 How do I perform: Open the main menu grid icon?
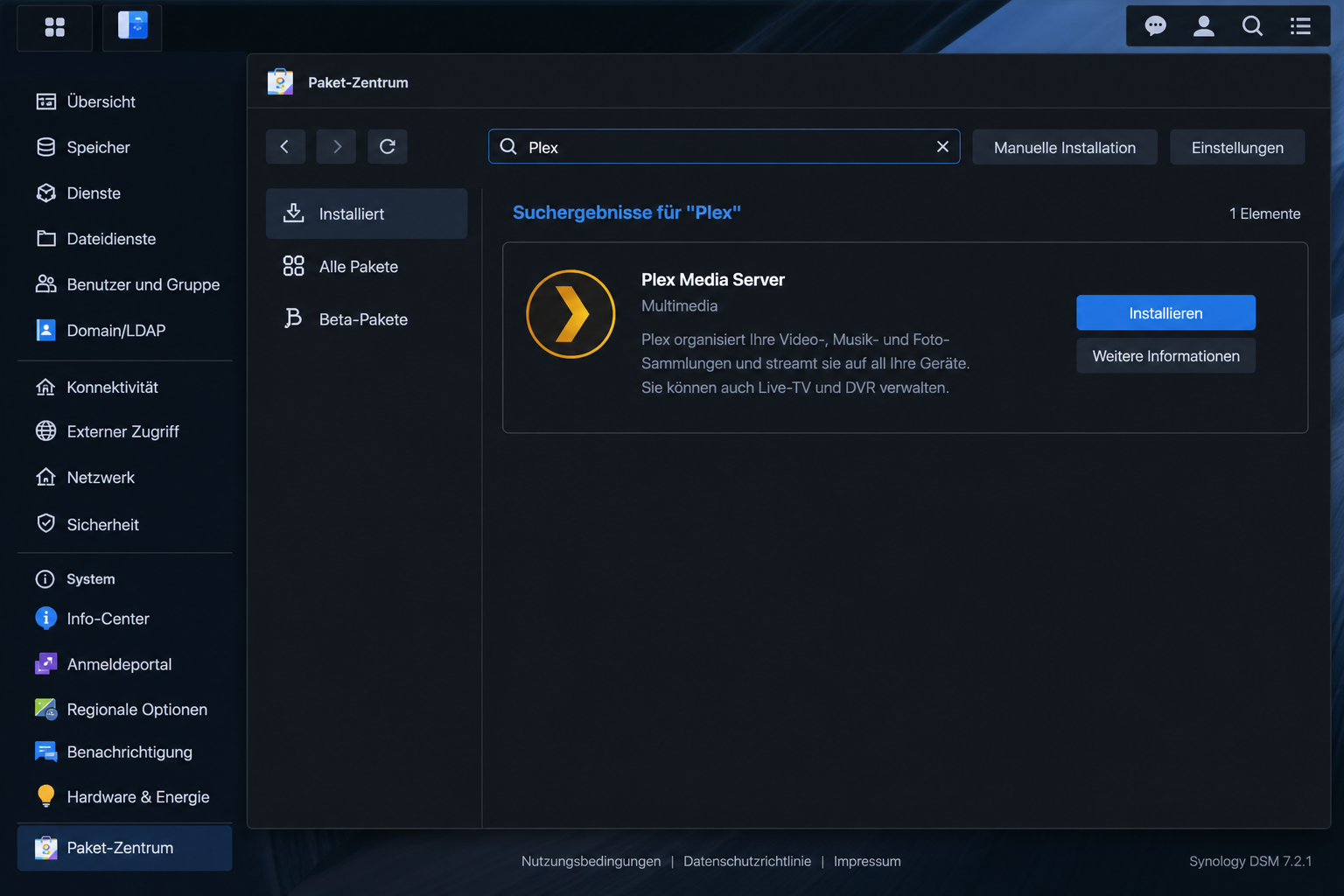pos(54,27)
